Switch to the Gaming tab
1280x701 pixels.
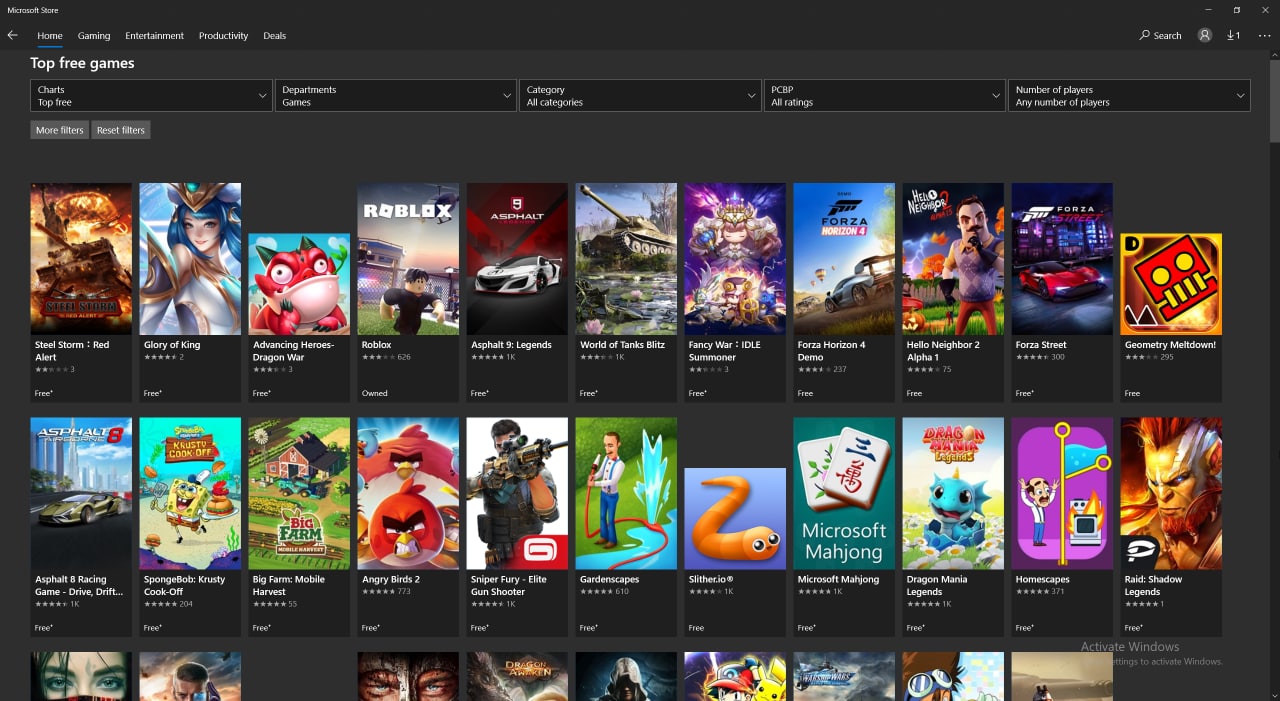click(94, 36)
